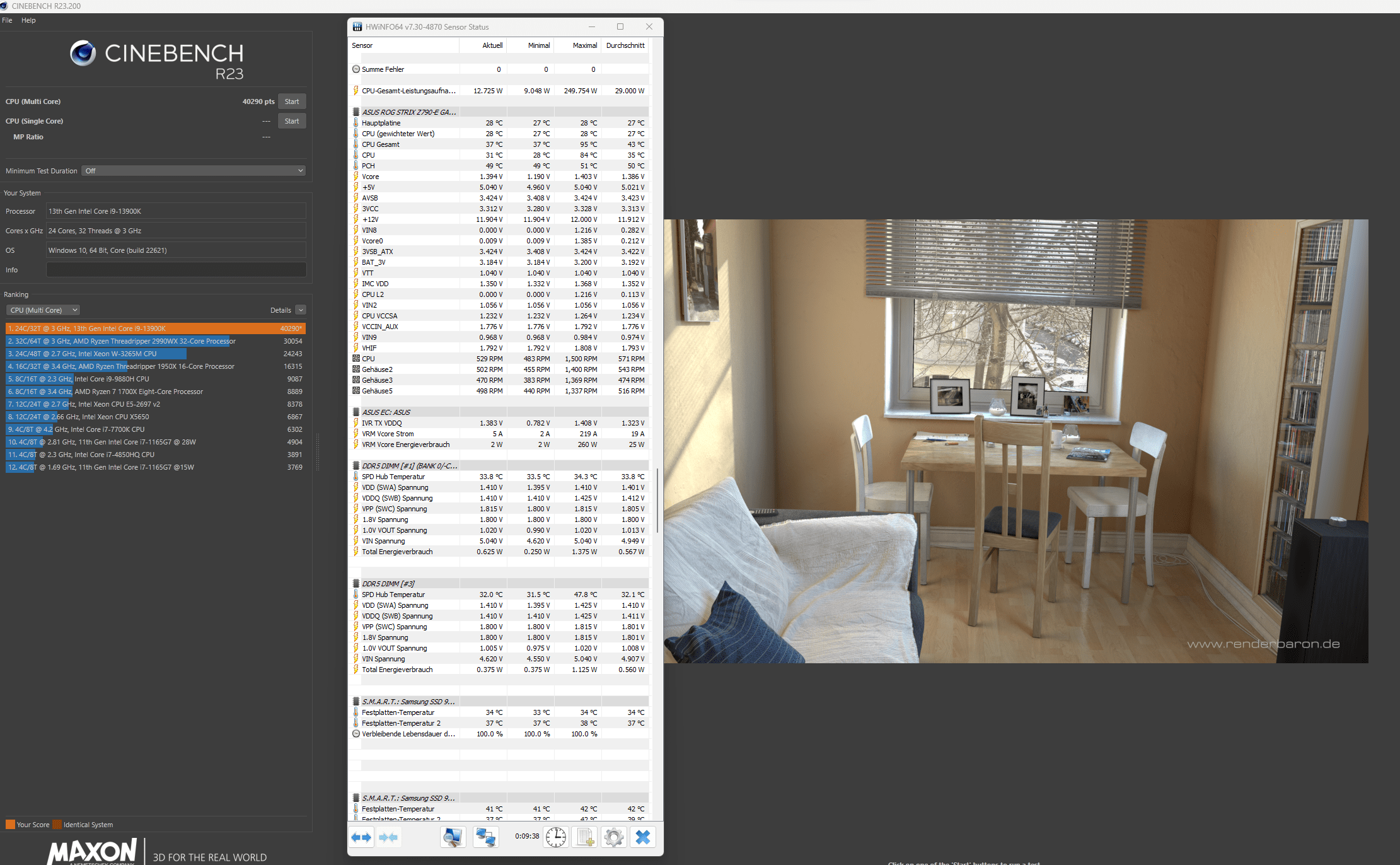
Task: Reset the timer with the clock icon
Action: (555, 837)
